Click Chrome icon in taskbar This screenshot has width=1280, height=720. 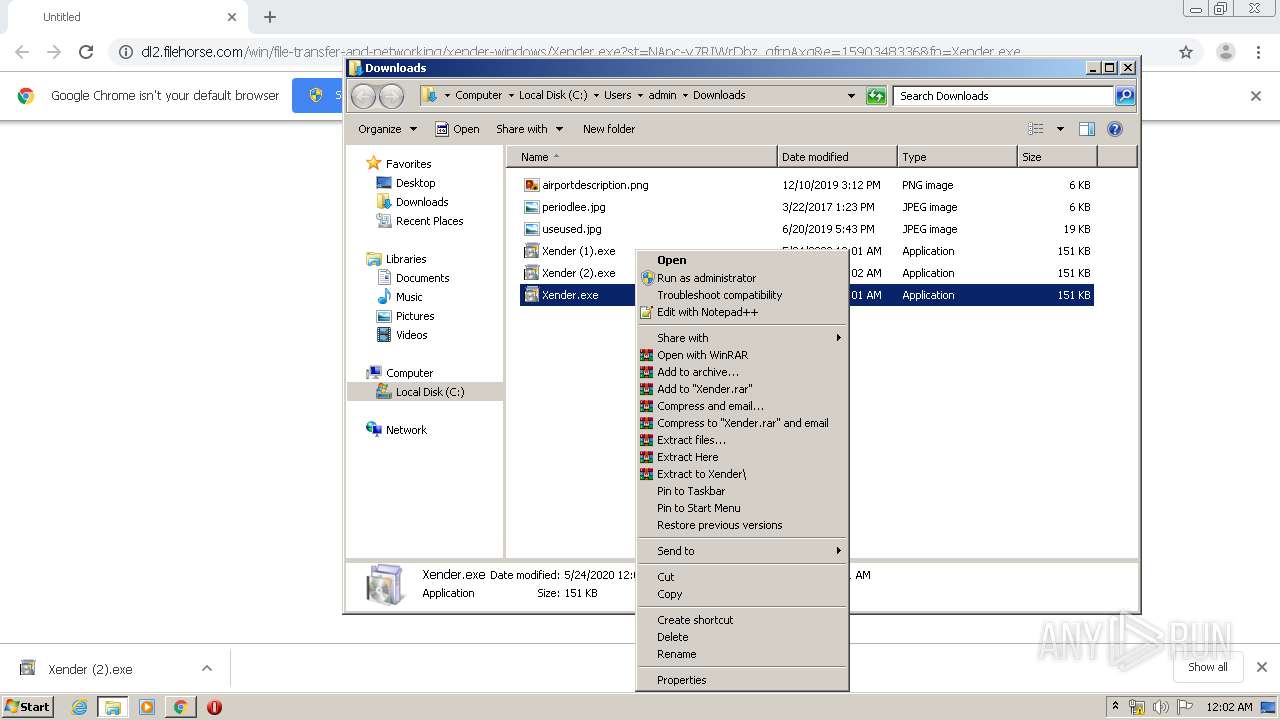click(180, 707)
